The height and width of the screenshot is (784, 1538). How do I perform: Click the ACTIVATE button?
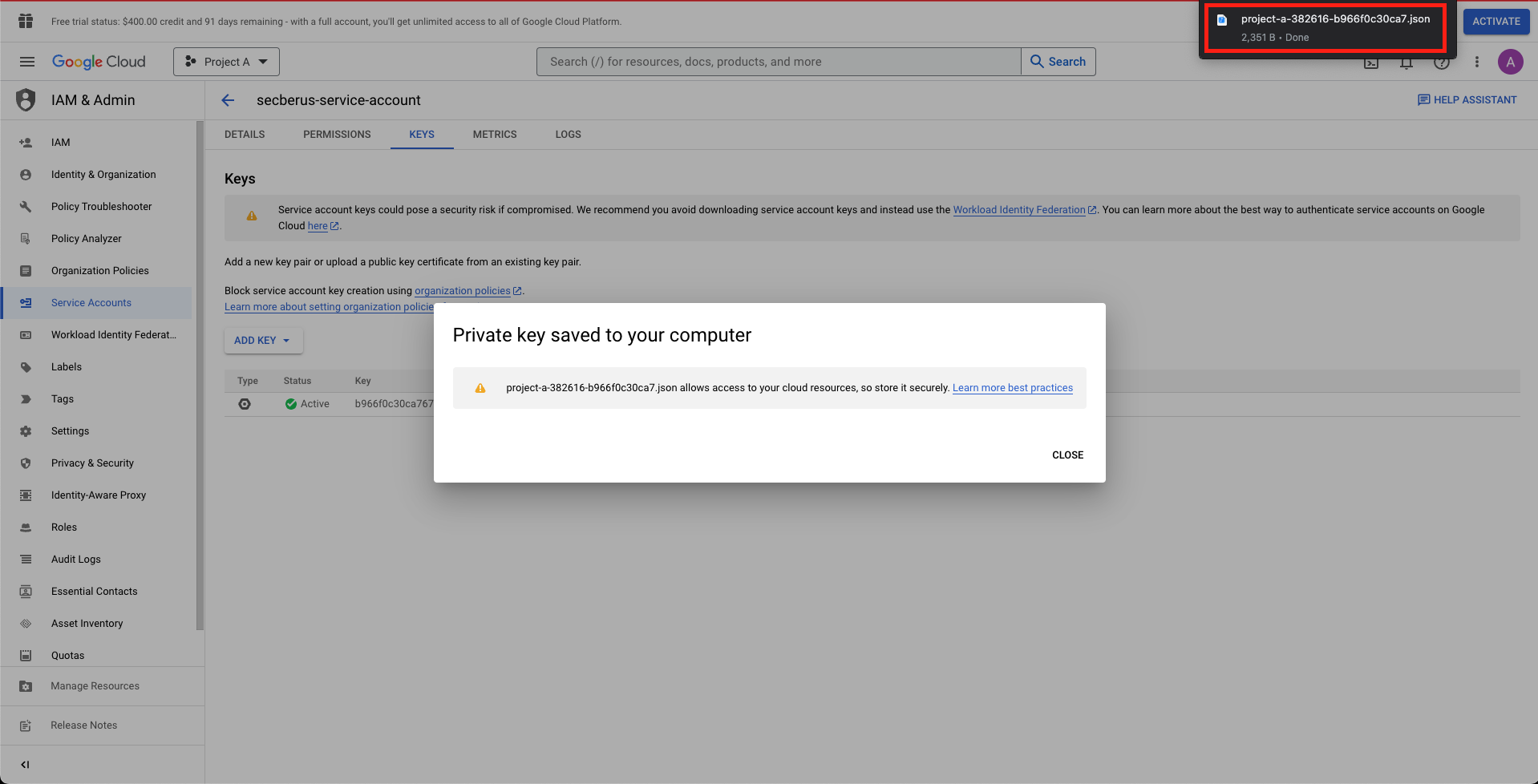point(1496,22)
